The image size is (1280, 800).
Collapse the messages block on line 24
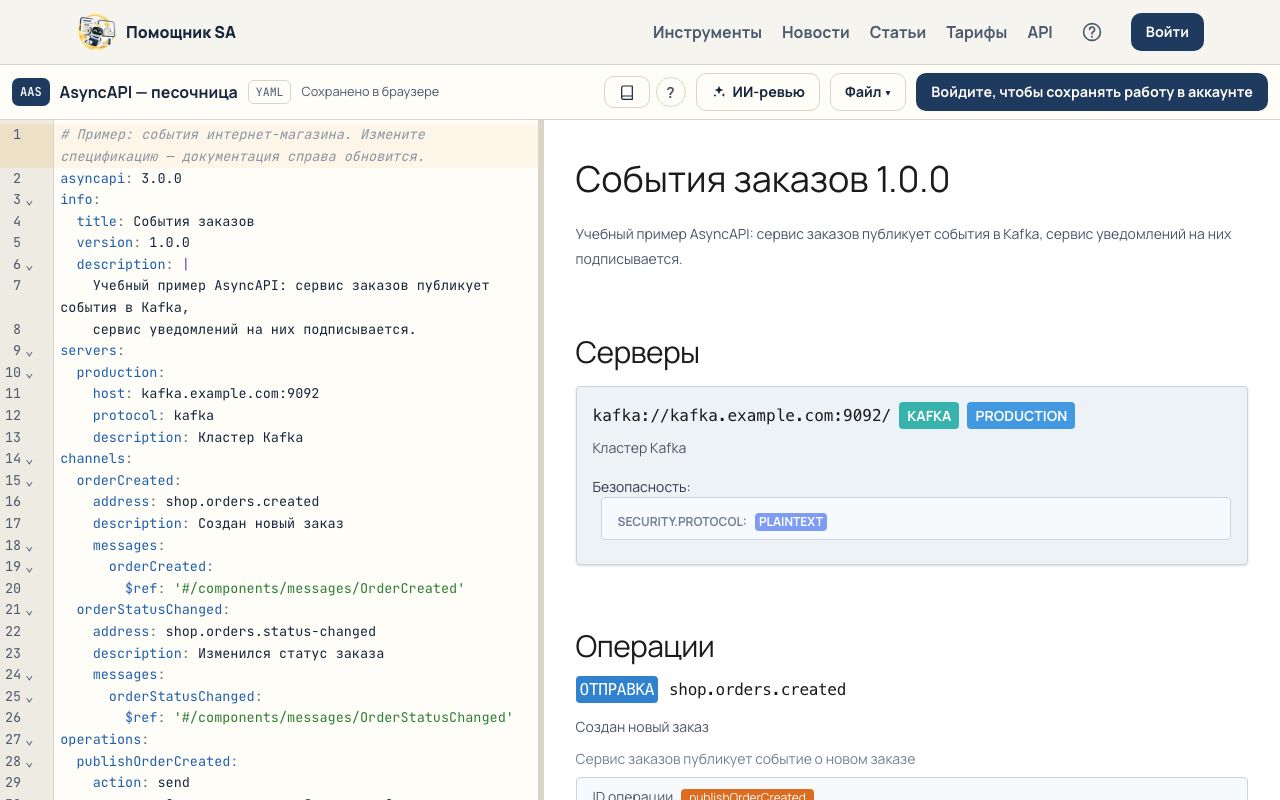tap(29, 675)
